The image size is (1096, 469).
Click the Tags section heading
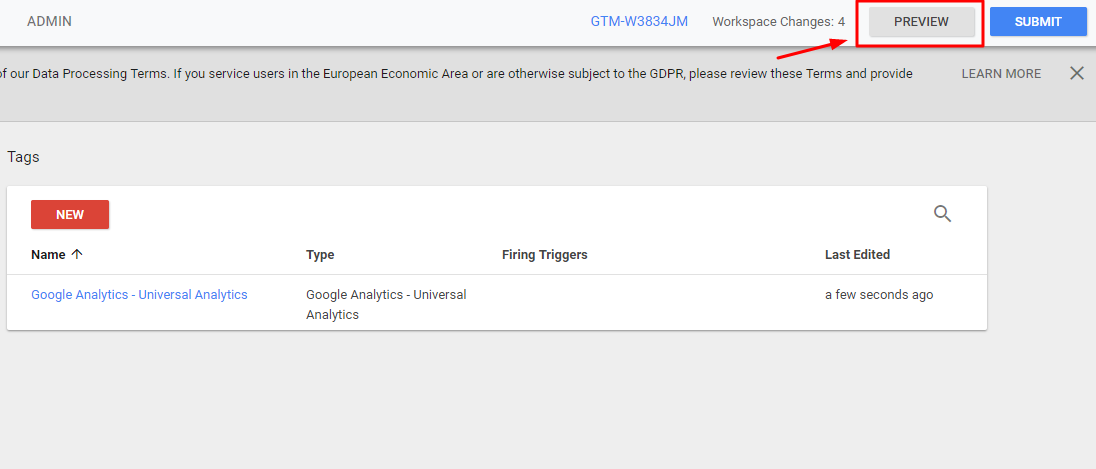pos(23,156)
